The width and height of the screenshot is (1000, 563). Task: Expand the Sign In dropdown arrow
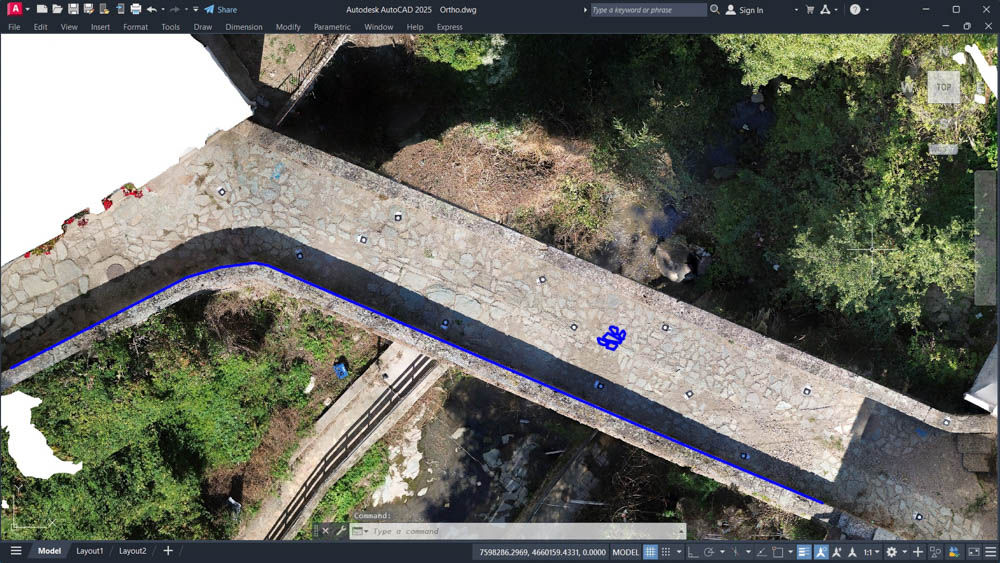pyautogui.click(x=796, y=10)
